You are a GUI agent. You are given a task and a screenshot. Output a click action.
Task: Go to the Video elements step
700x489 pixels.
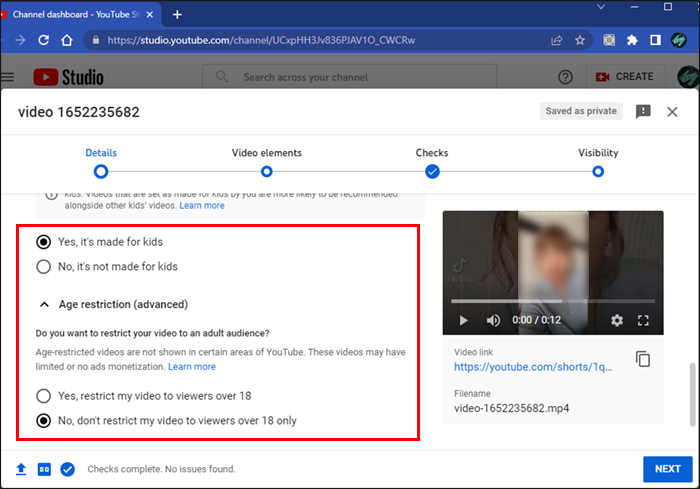[266, 171]
